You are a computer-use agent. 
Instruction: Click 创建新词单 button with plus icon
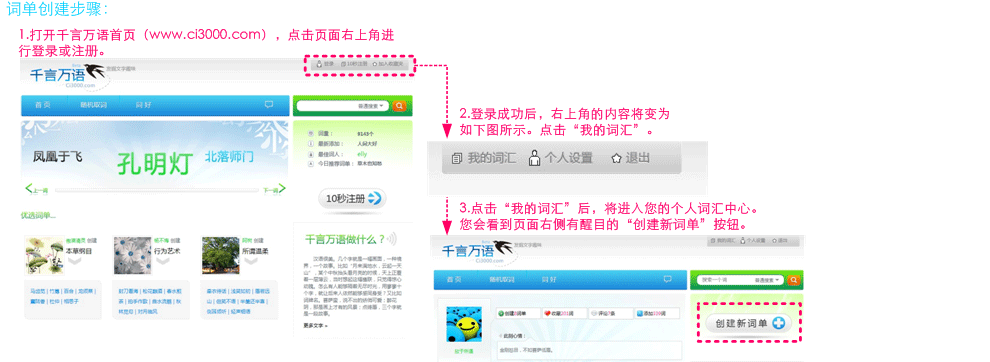pos(749,323)
